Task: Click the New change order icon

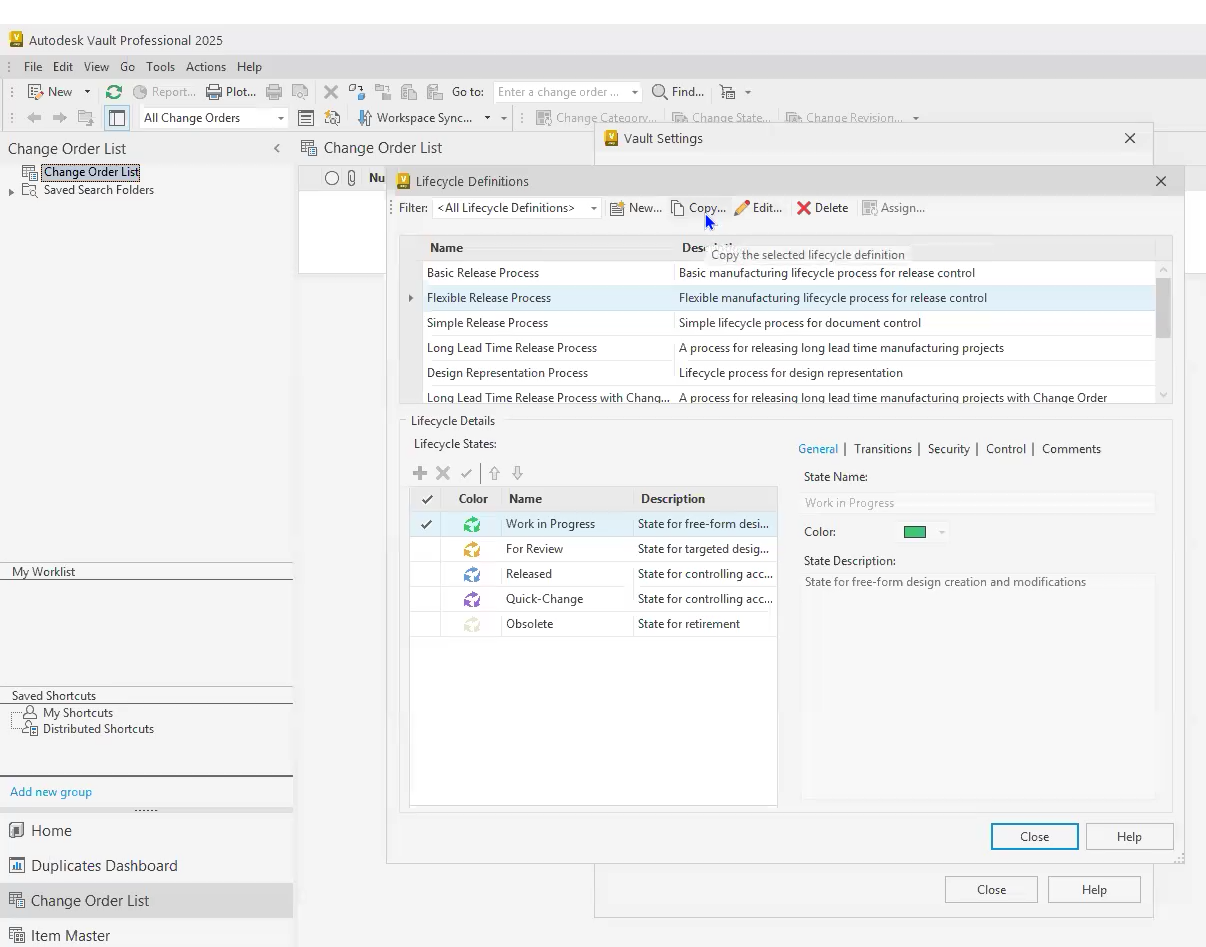Action: tap(35, 92)
